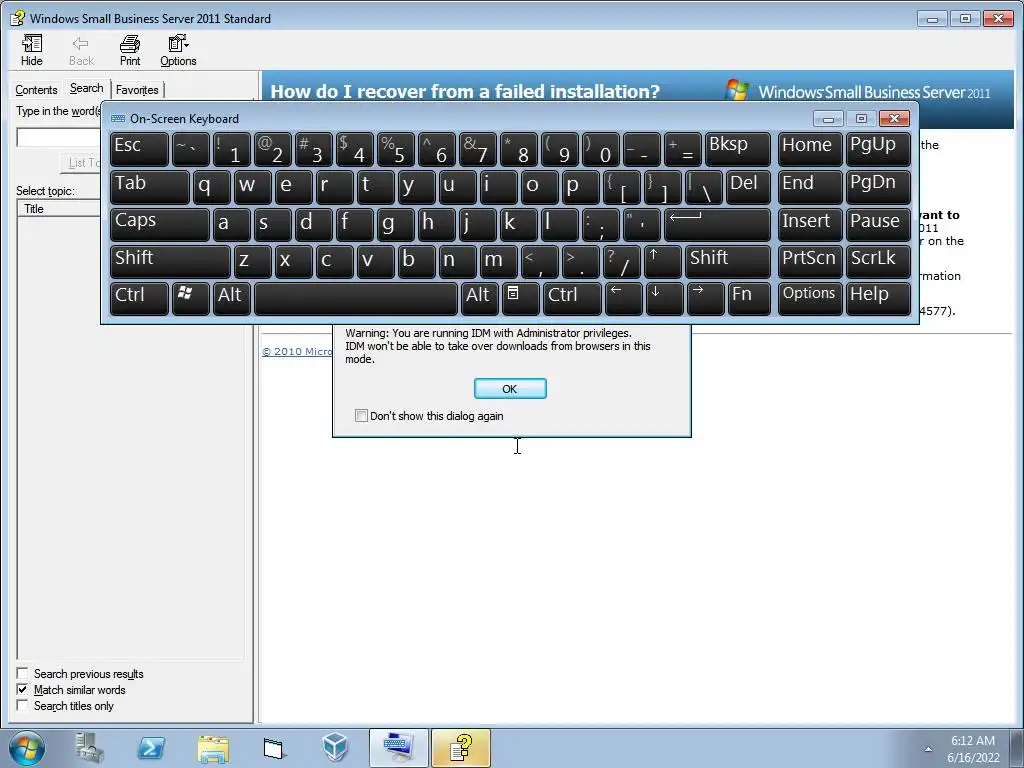Toggle the Caps key on On-Screen Keyboard
The height and width of the screenshot is (768, 1024).
coord(160,224)
